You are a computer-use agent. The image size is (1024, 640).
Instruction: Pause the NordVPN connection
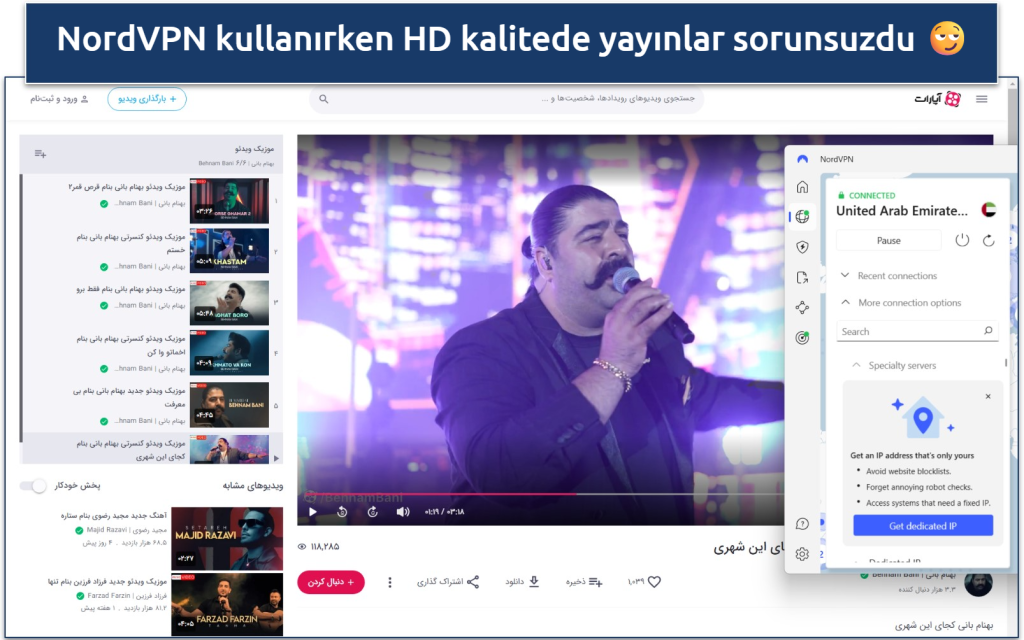[888, 240]
